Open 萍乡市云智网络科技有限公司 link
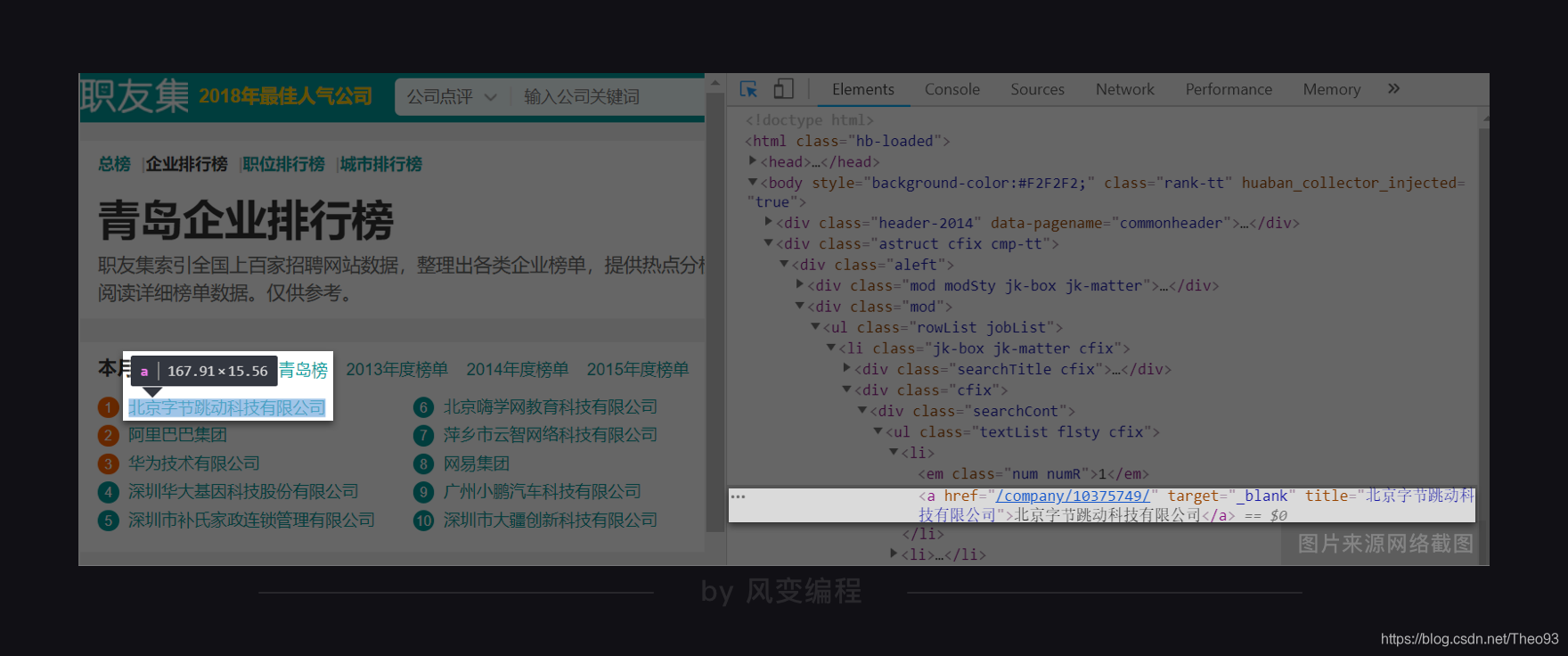The width and height of the screenshot is (1568, 656). [x=551, y=435]
